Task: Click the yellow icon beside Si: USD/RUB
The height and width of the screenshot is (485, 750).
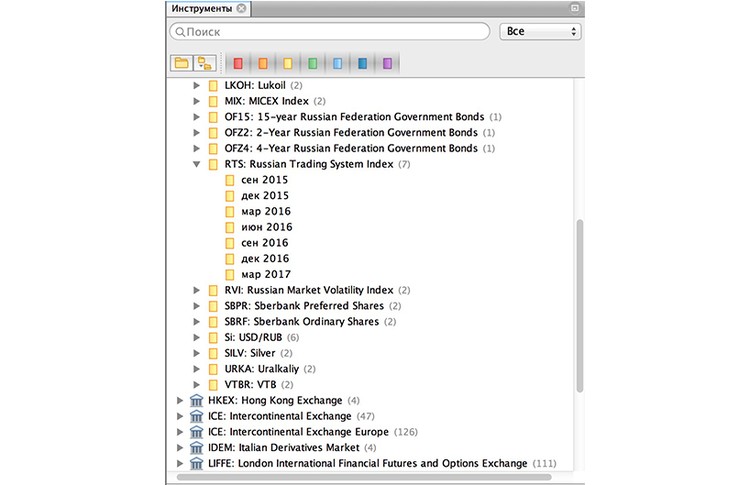Action: (213, 338)
